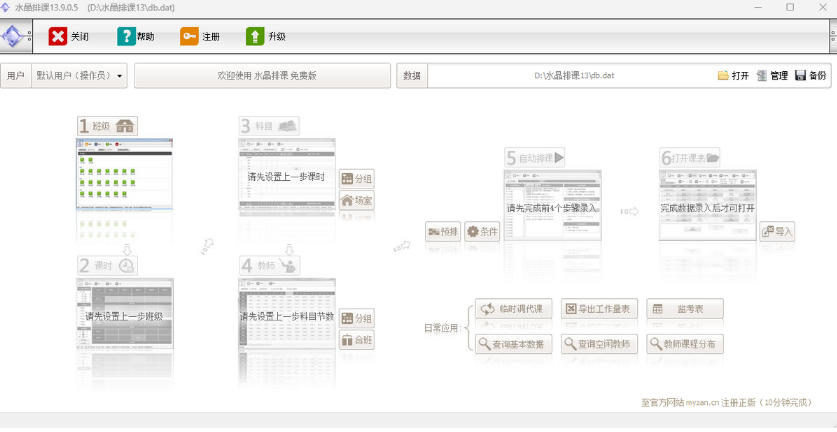Click the green 升级 upgrade arrow icon
This screenshot has height=432, width=837.
coord(255,36)
